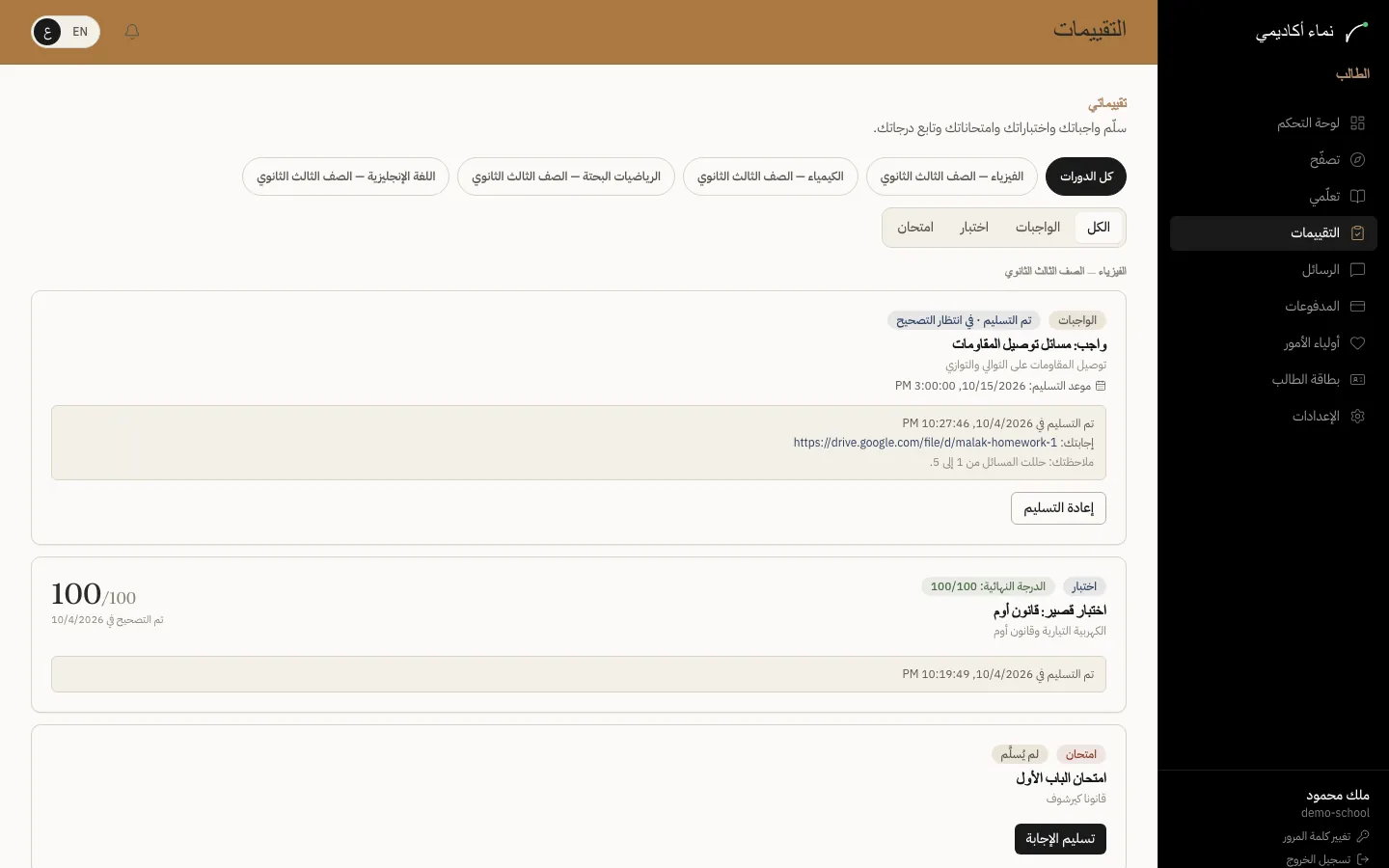Viewport: 1389px width, 868px height.
Task: Filter by اللغة الإنجليزية course chip
Action: coord(346,176)
